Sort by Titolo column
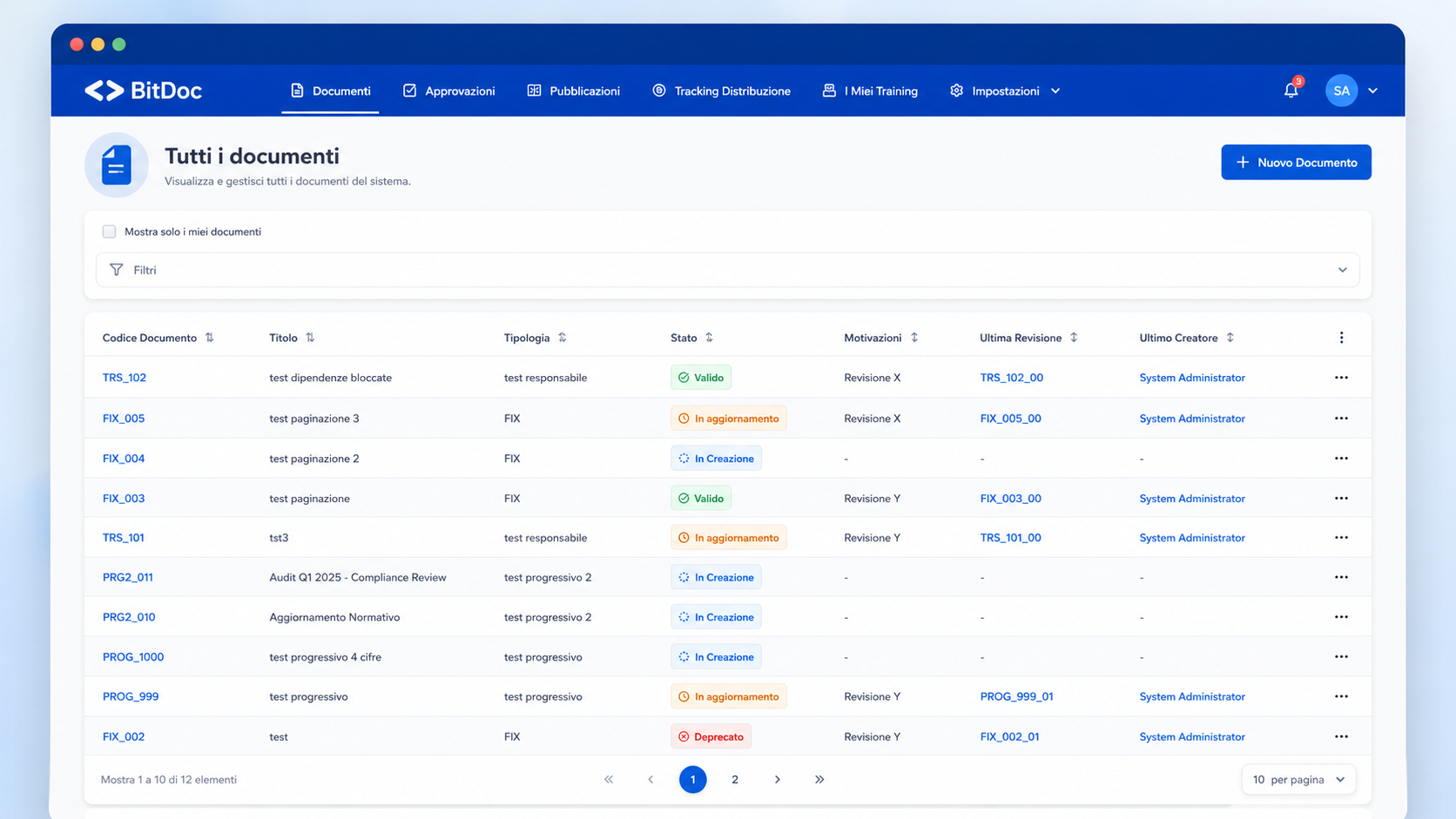This screenshot has height=819, width=1456. [310, 338]
